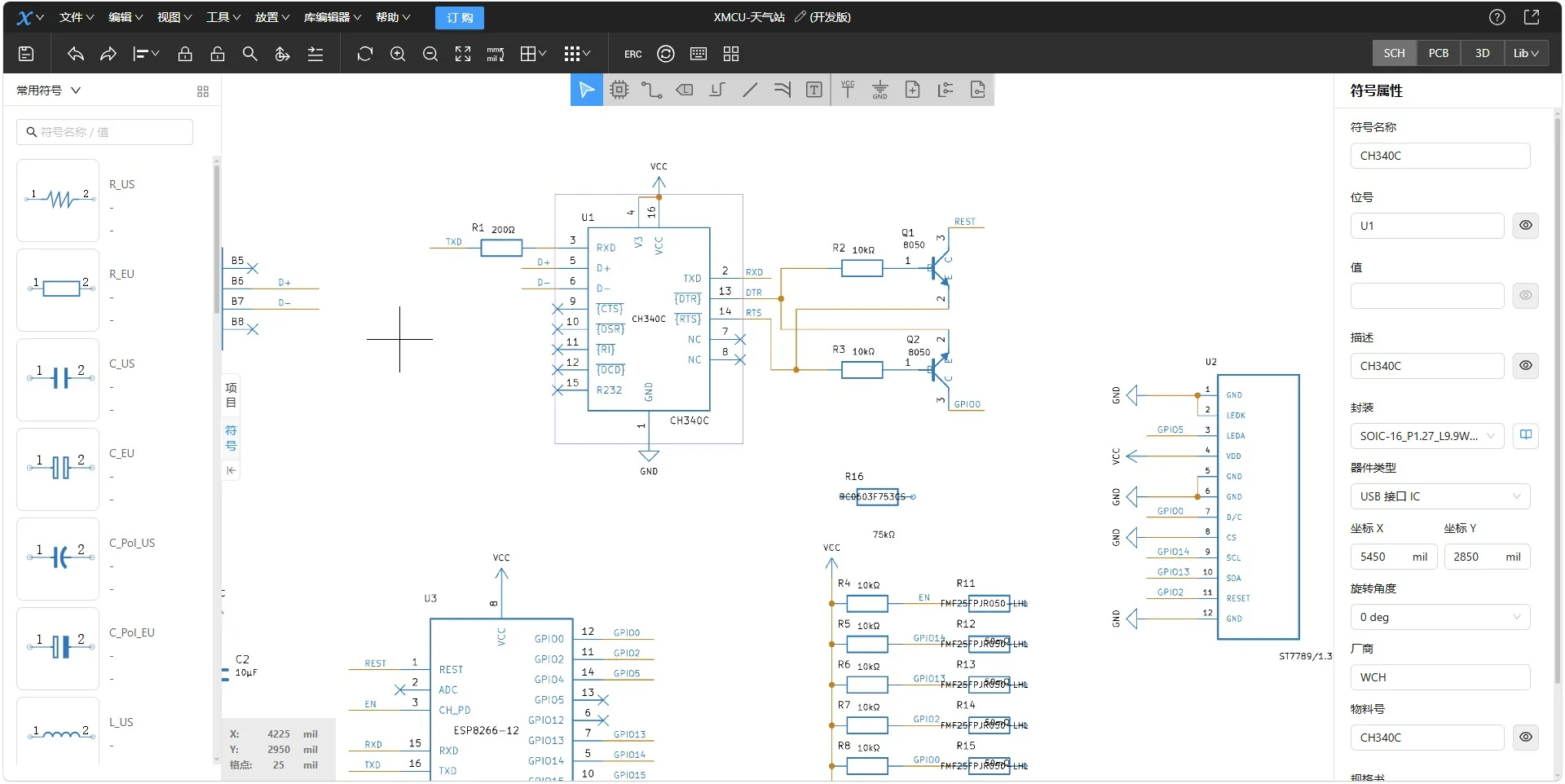Place a component using the chip icon

pos(619,90)
